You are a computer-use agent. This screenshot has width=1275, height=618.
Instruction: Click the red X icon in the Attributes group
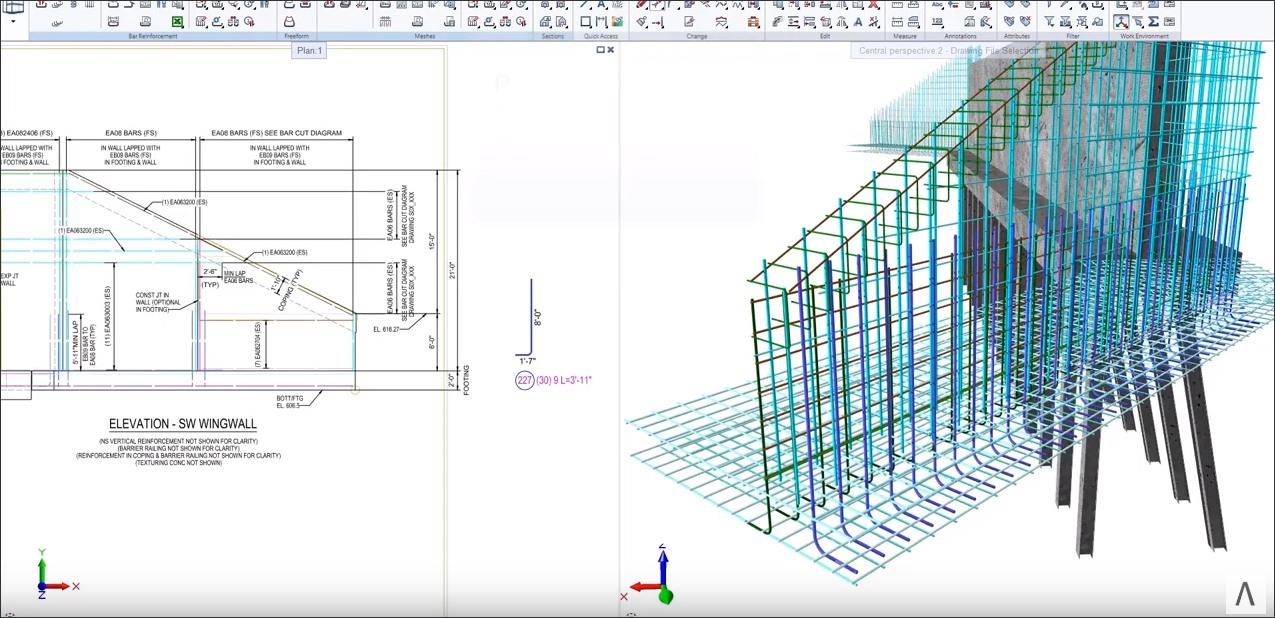(1026, 21)
